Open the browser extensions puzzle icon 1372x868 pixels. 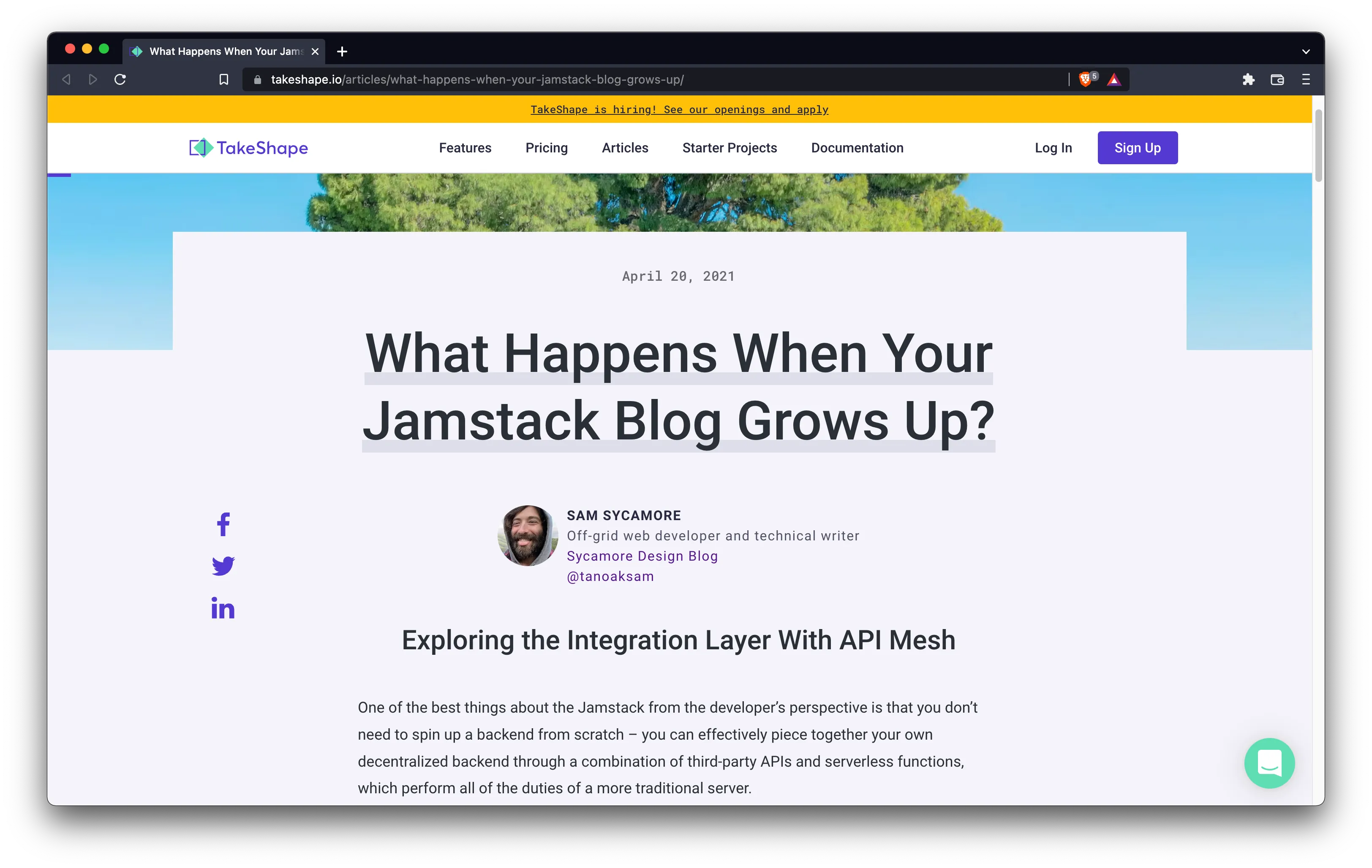[1248, 80]
